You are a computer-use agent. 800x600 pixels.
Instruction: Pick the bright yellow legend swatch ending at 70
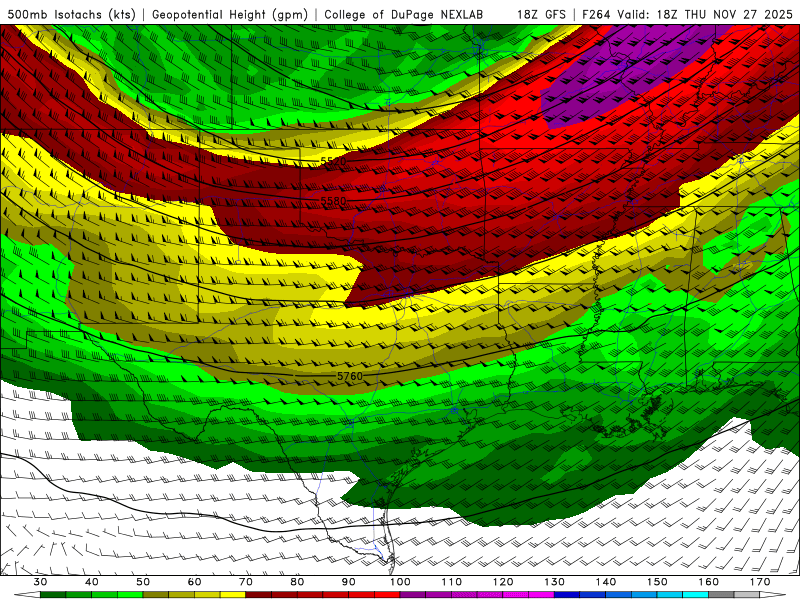[233, 595]
